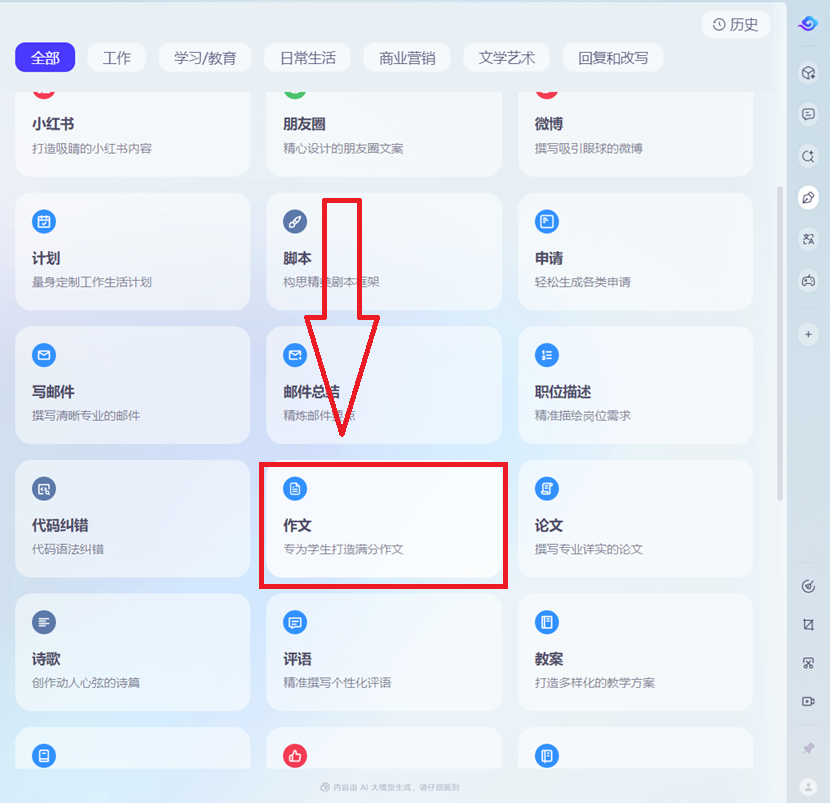
Task: Open the AI search magnifier sidebar icon
Action: tap(808, 156)
